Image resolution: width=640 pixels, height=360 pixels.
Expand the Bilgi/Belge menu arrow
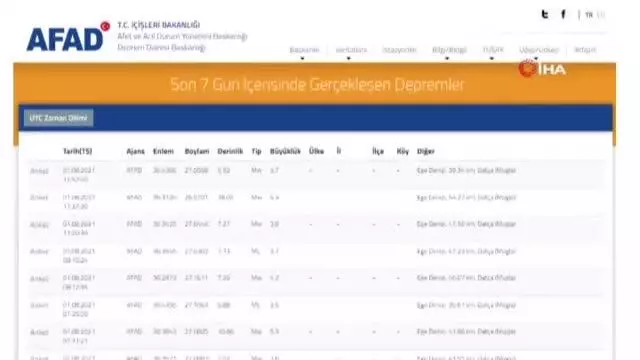pyautogui.click(x=447, y=59)
